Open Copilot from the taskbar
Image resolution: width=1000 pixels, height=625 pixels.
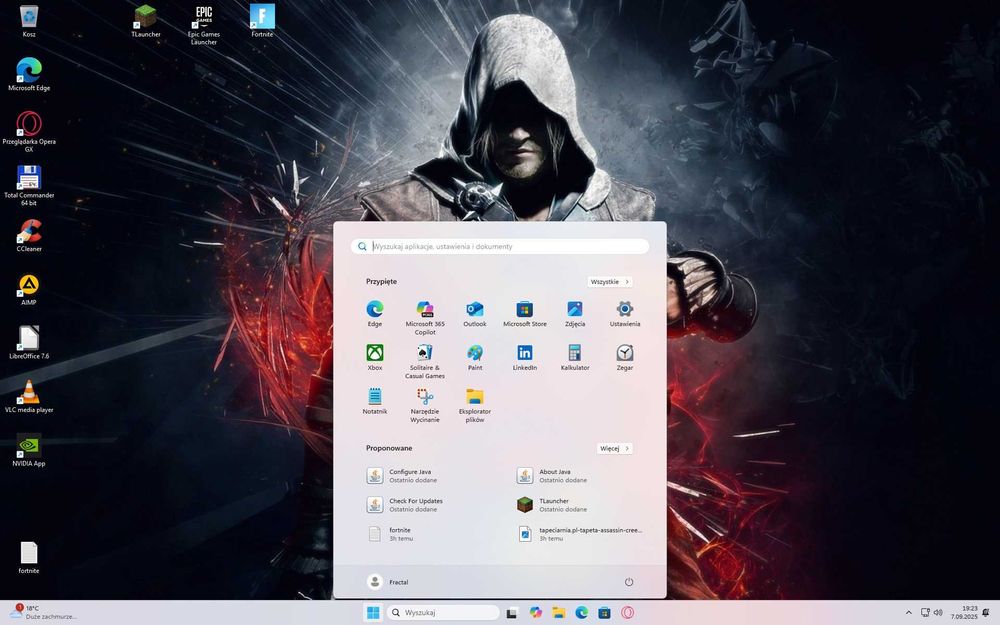[536, 612]
